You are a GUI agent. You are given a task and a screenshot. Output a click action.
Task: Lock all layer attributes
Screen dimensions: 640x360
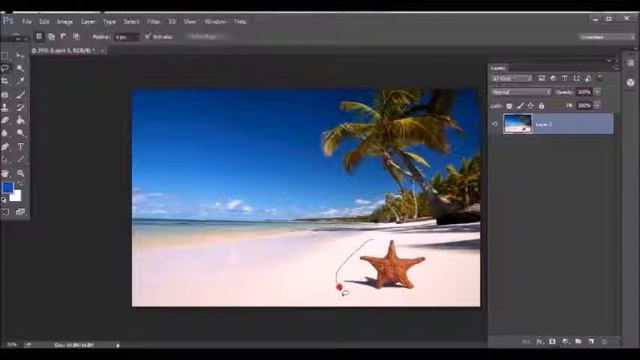point(541,106)
